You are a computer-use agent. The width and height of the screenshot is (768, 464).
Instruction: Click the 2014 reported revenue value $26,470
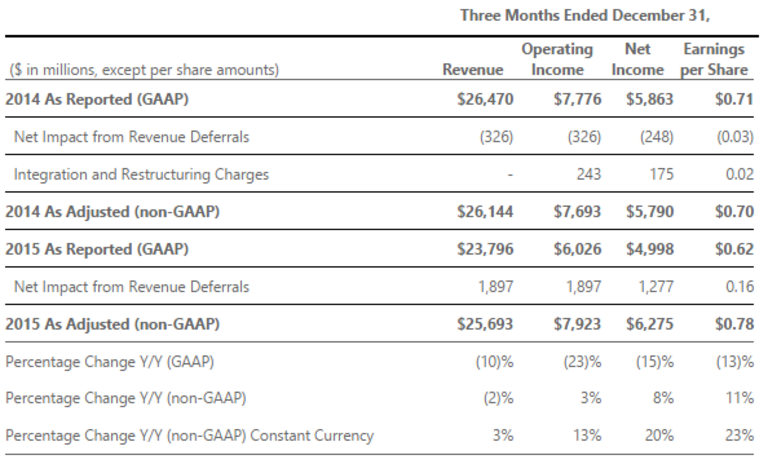[x=486, y=99]
